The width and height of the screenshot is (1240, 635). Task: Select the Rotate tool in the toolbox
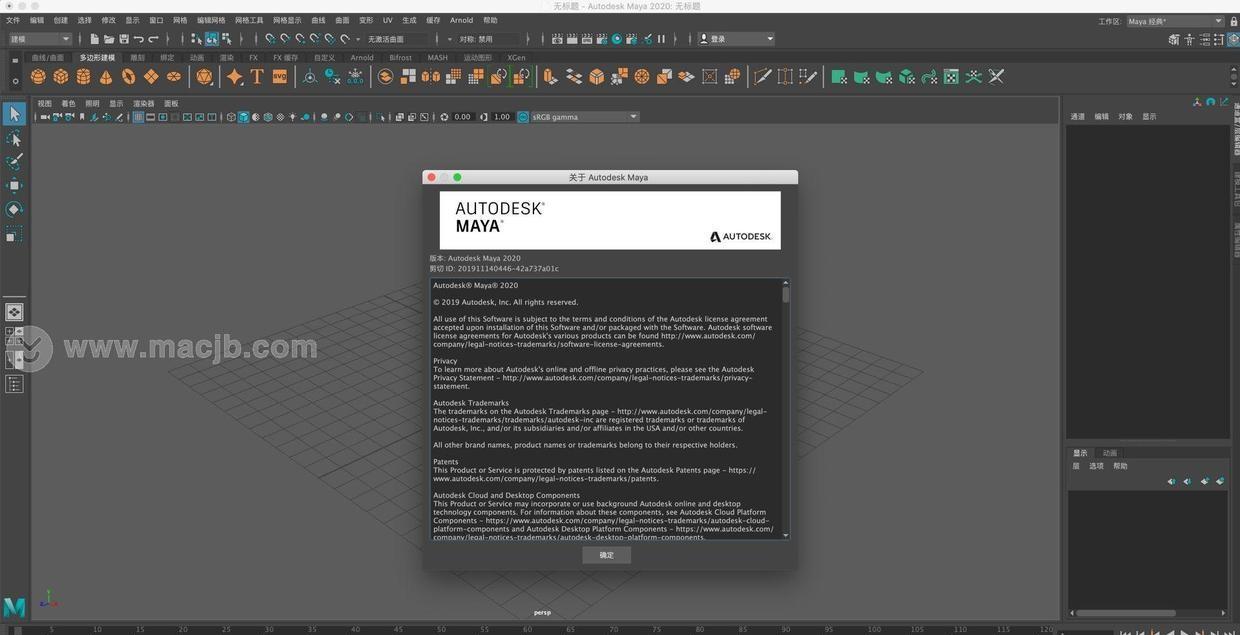pyautogui.click(x=14, y=209)
